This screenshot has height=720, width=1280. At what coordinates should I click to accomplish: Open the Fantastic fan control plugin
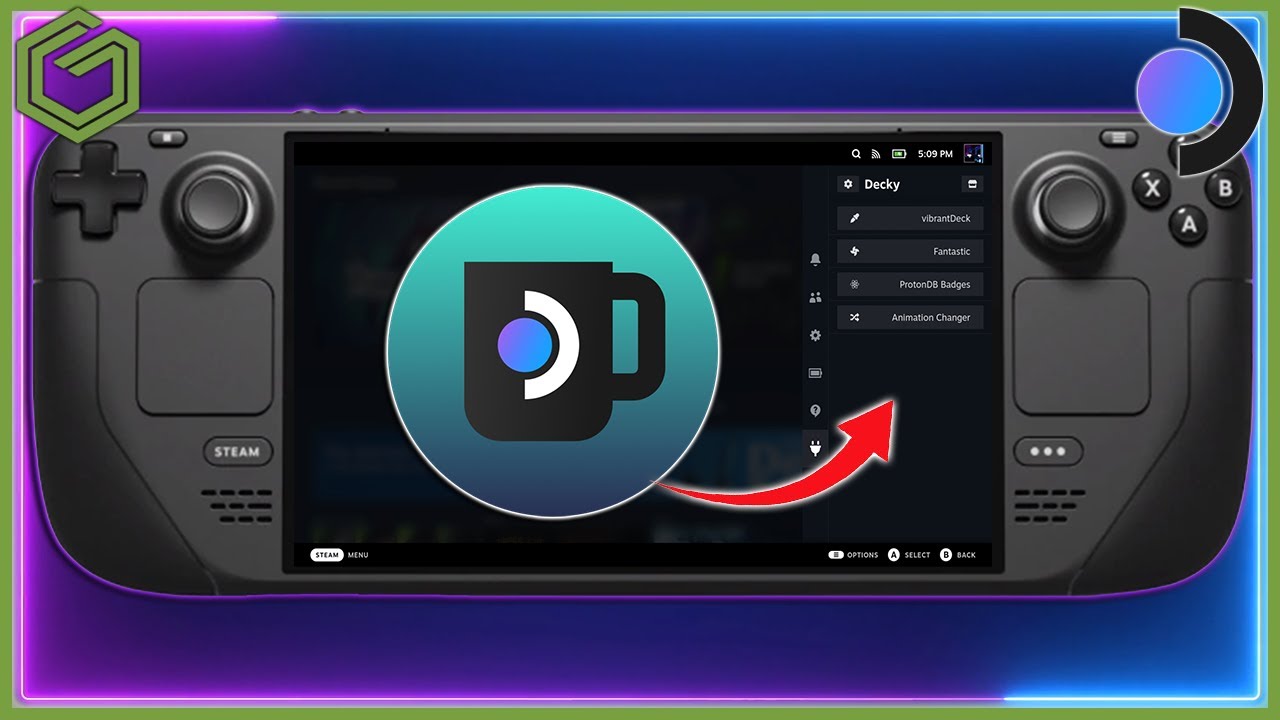click(x=910, y=251)
